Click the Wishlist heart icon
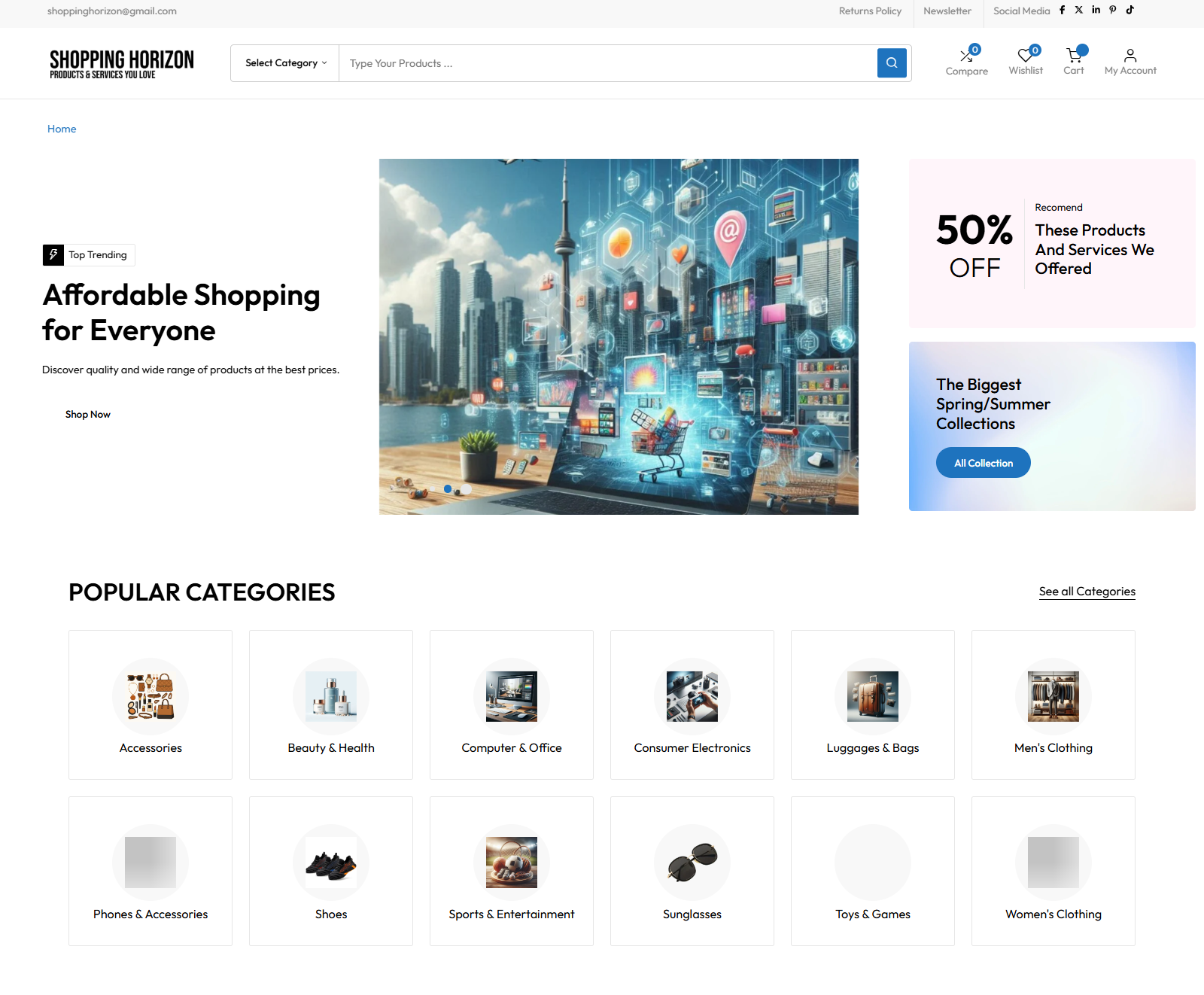The height and width of the screenshot is (995, 1204). [1025, 55]
